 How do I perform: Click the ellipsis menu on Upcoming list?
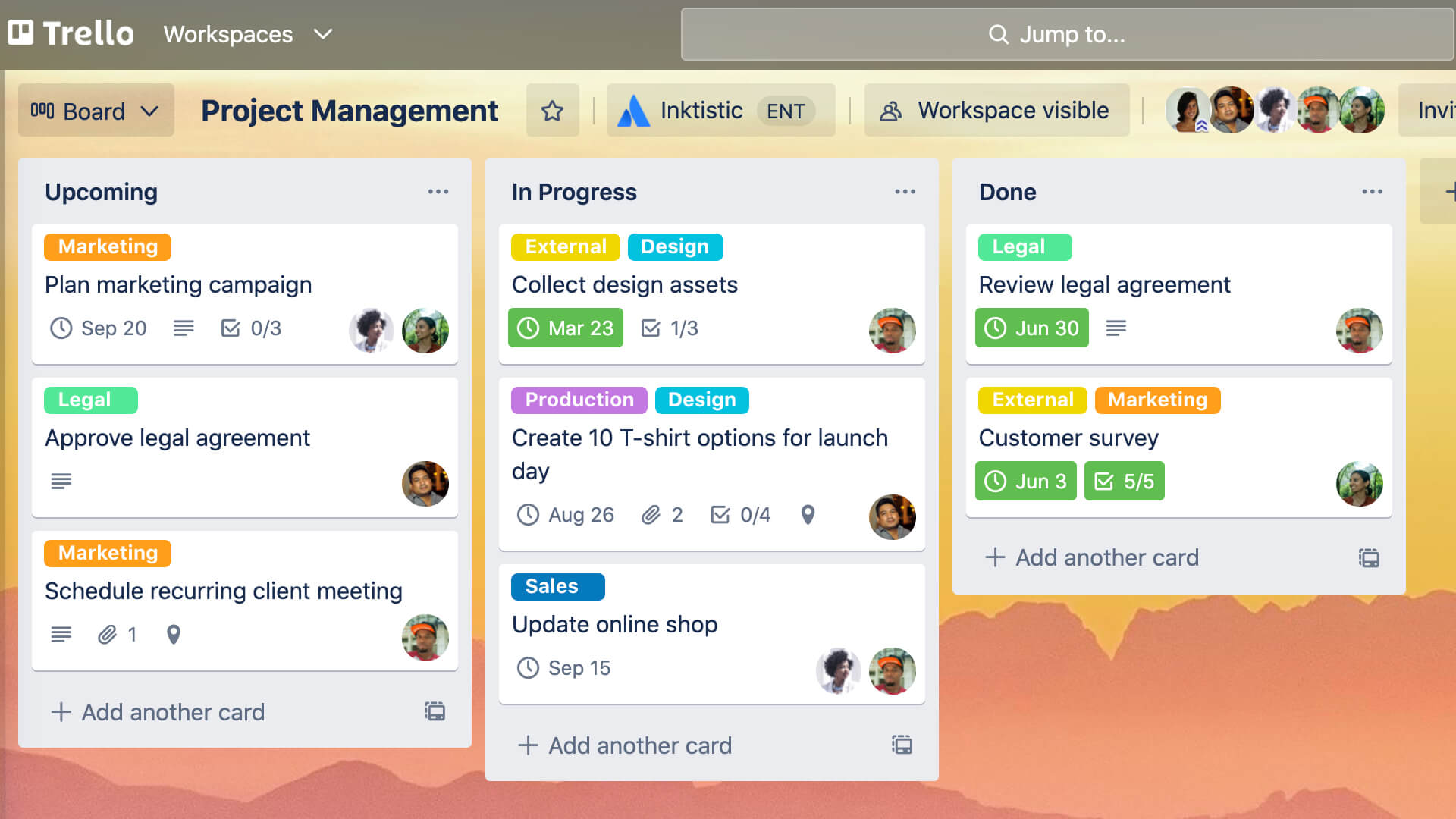point(437,191)
